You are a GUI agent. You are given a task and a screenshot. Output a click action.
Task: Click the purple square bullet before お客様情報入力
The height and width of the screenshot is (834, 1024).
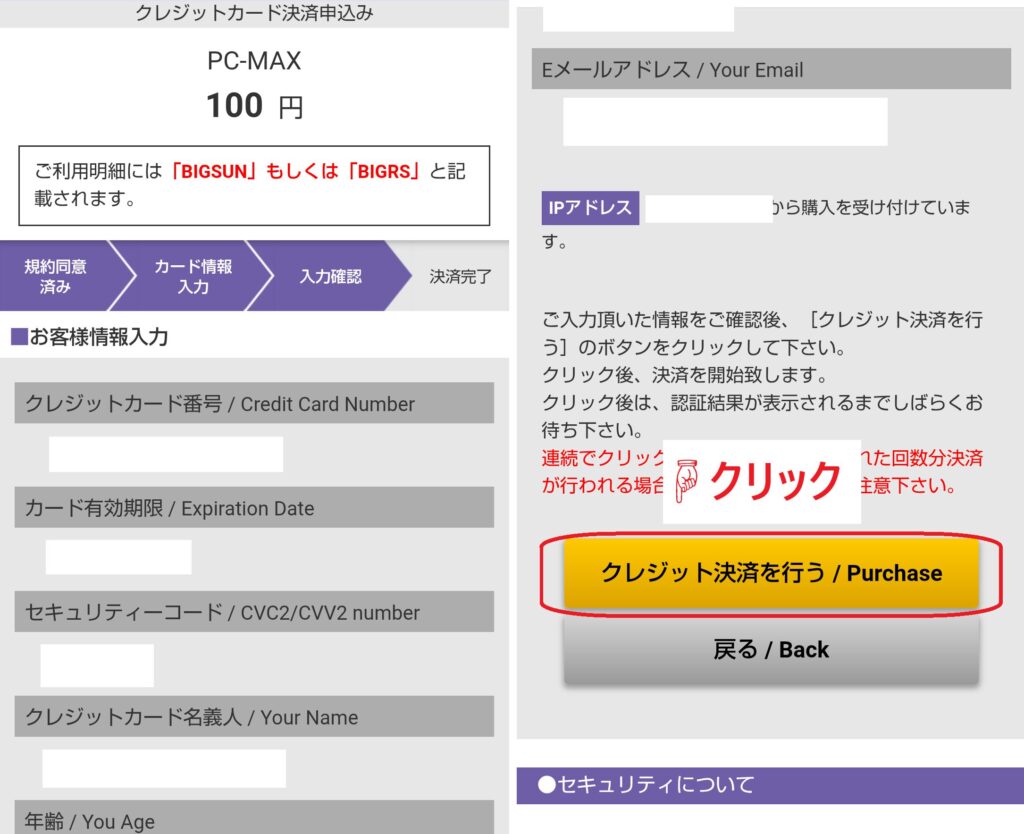click(17, 337)
